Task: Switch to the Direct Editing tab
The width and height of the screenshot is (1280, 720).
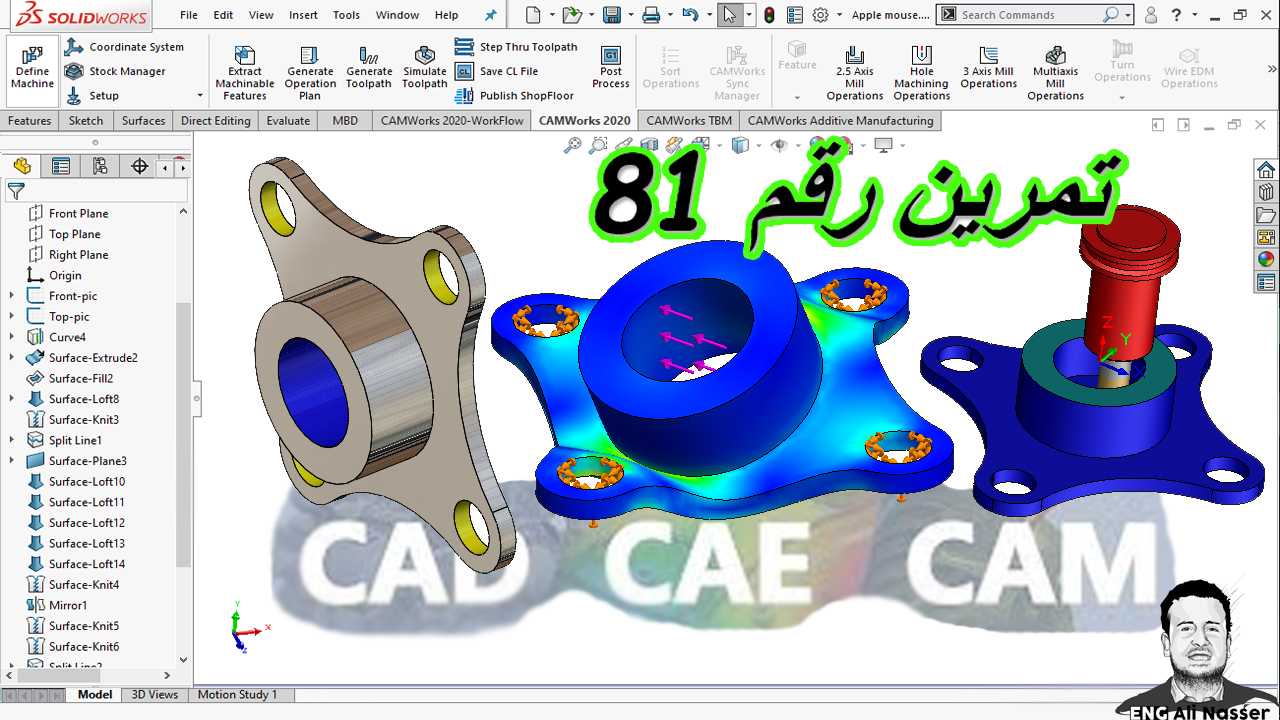Action: [215, 121]
